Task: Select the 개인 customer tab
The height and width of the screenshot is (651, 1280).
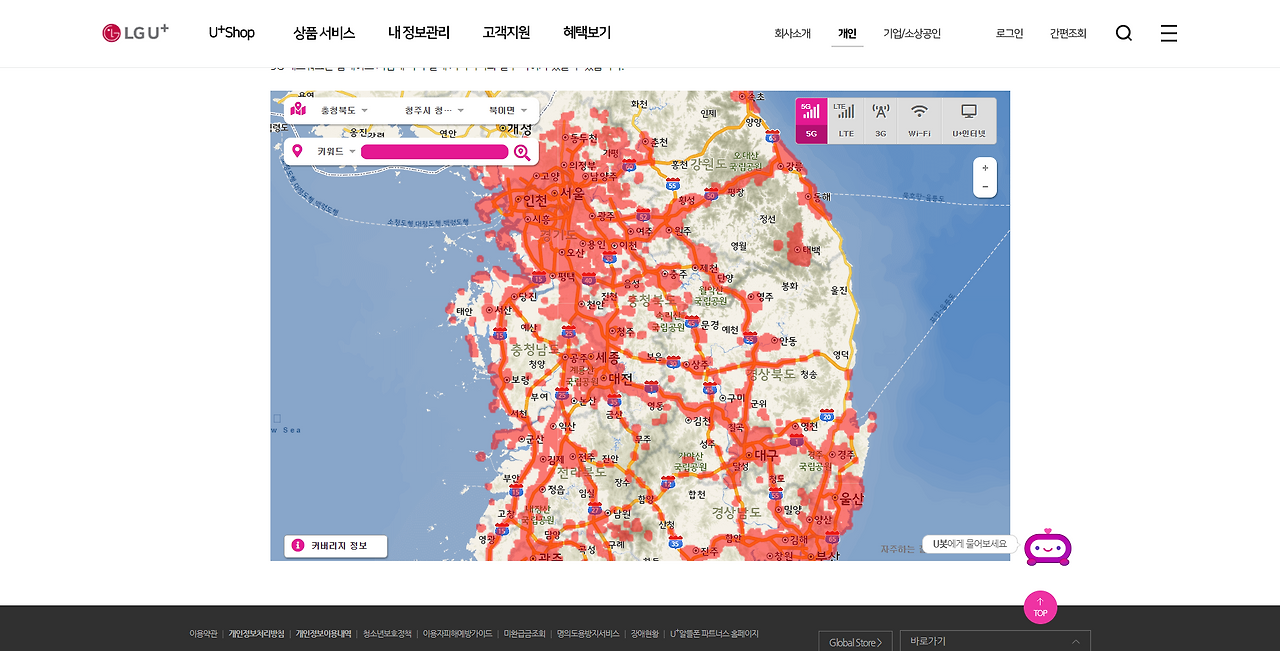Action: [x=847, y=33]
